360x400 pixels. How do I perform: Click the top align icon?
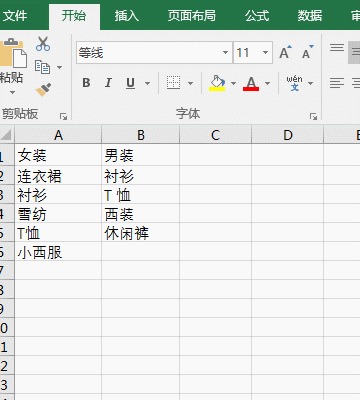tap(337, 48)
